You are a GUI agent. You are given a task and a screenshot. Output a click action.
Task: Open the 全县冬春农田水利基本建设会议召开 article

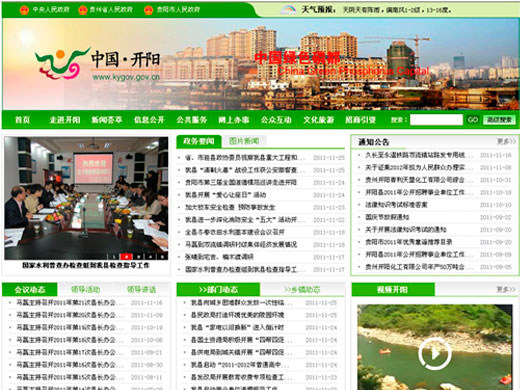point(235,232)
